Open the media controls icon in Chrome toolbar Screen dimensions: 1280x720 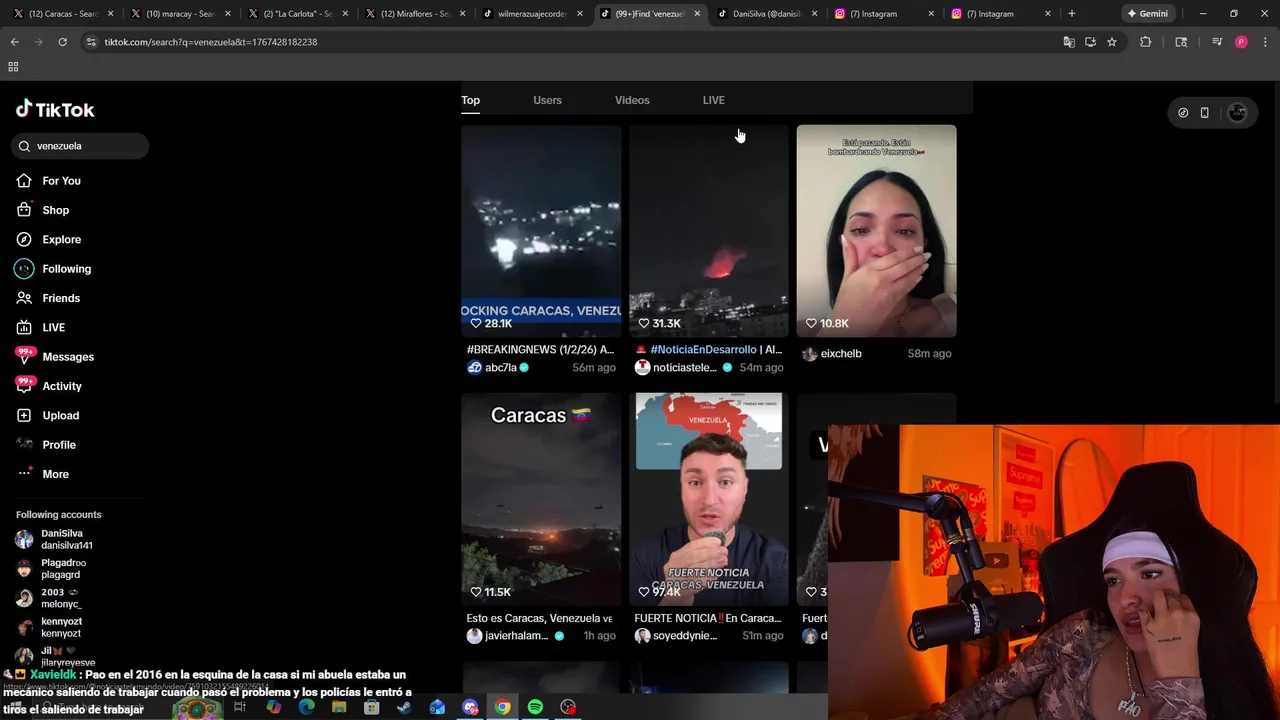(1217, 42)
